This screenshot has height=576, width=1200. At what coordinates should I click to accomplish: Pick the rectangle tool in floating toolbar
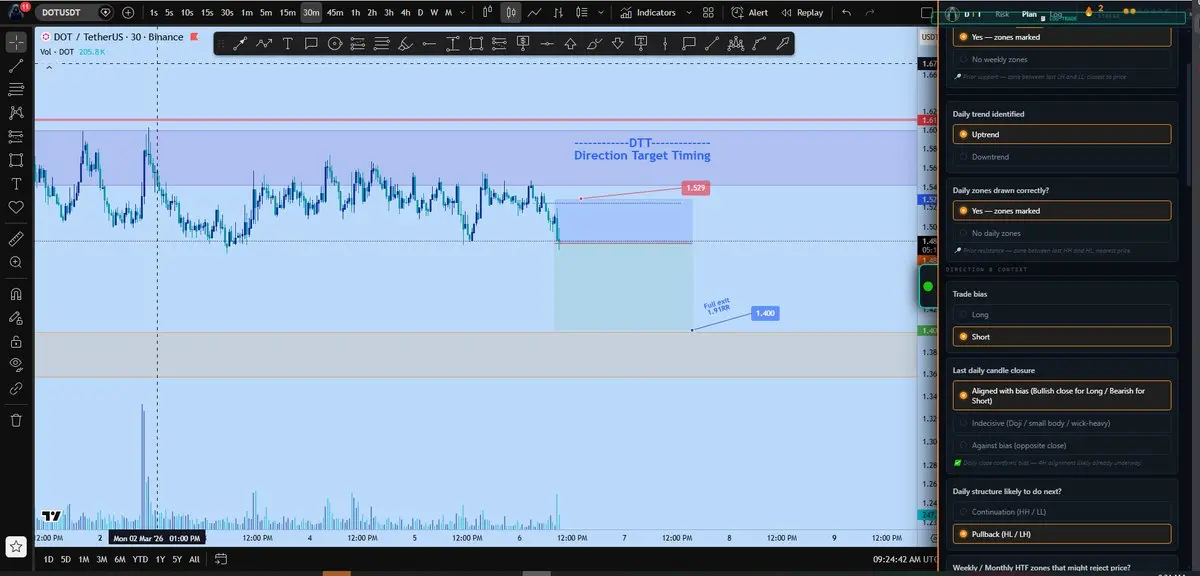click(x=476, y=43)
